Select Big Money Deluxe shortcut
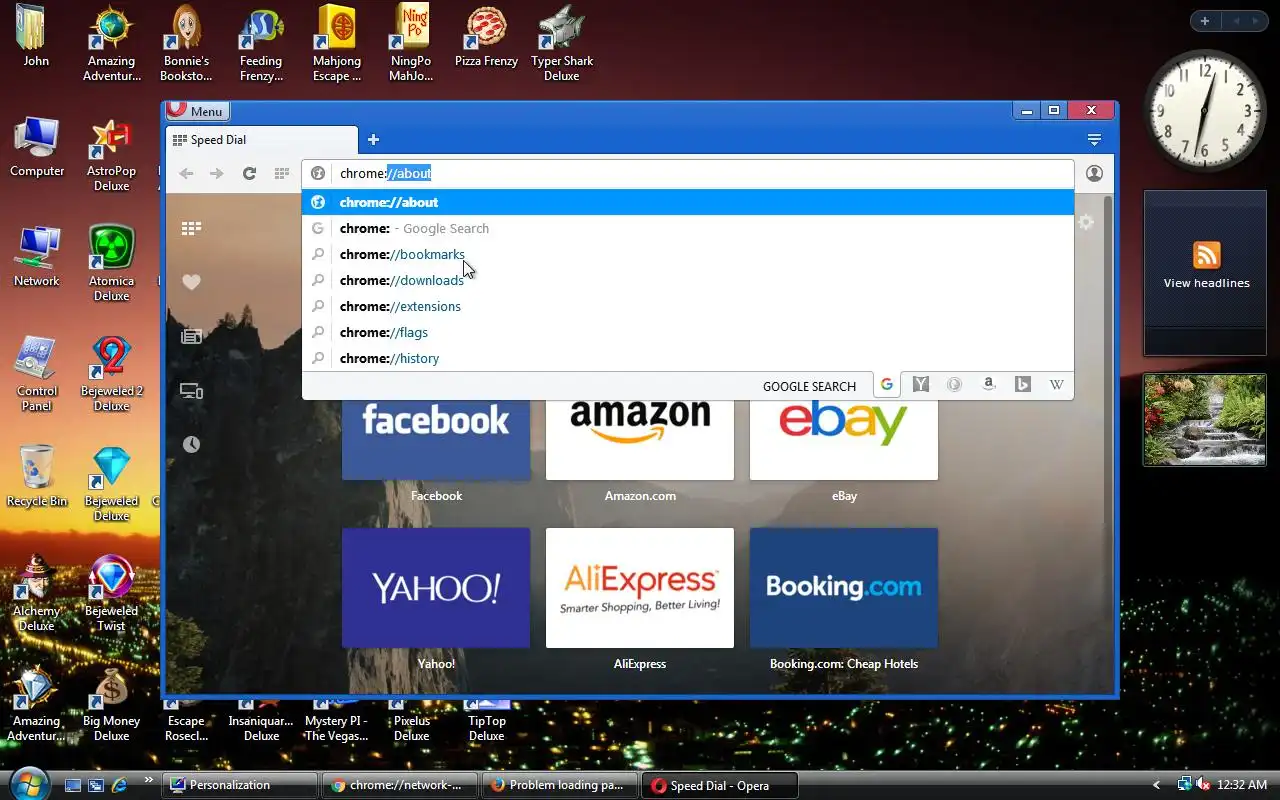 click(x=112, y=705)
